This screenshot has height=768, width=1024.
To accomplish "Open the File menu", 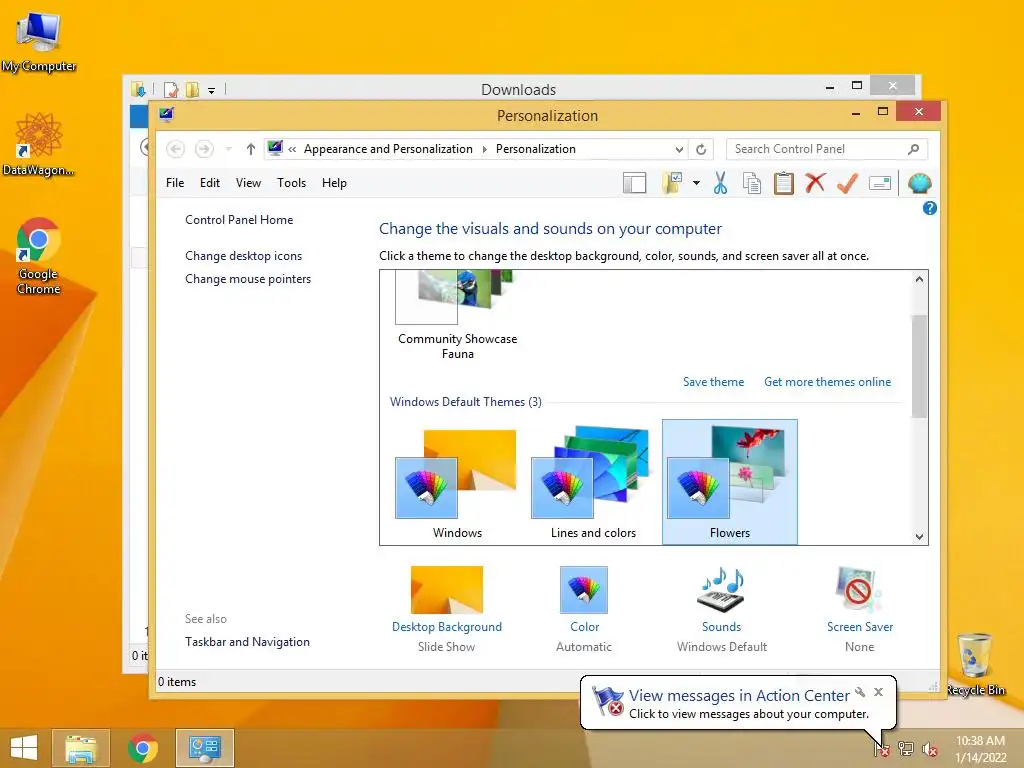I will [175, 183].
